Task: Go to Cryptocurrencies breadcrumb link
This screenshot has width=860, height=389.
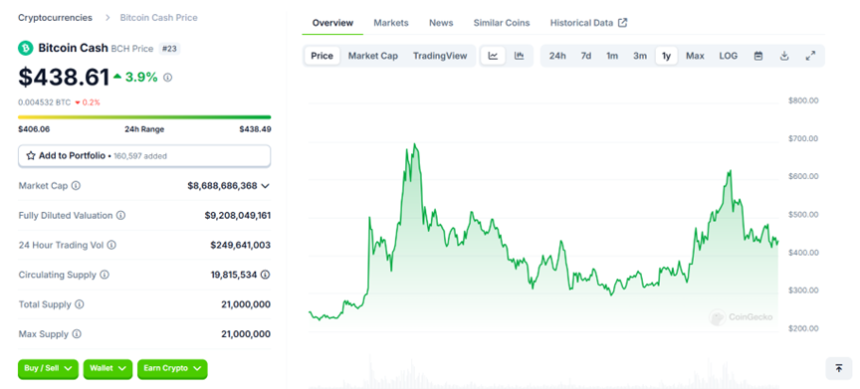Action: 55,18
